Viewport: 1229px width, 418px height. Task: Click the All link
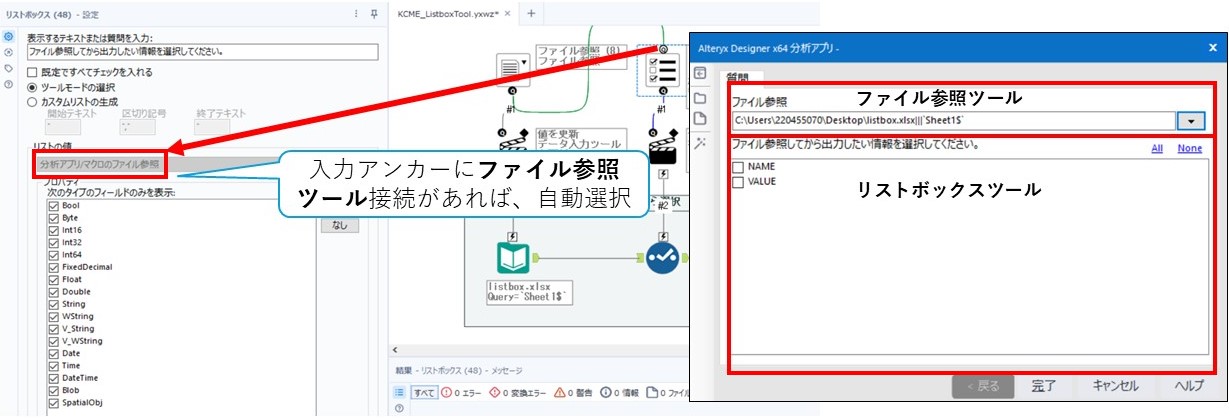tap(1156, 148)
